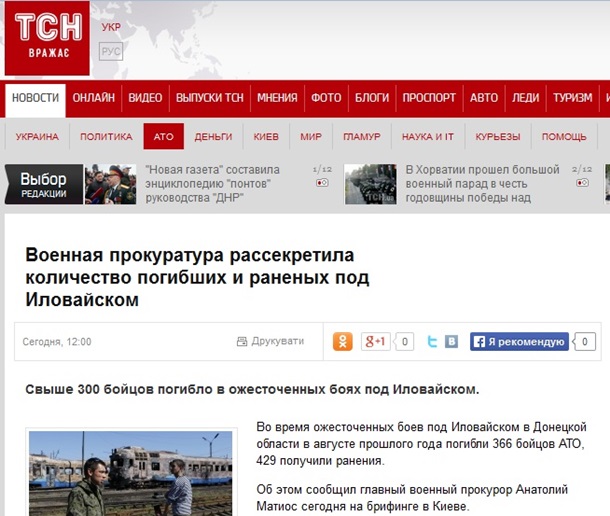The width and height of the screenshot is (610, 516).
Task: Click lead text Свыше 300 бойцов погибло
Action: 252,389
